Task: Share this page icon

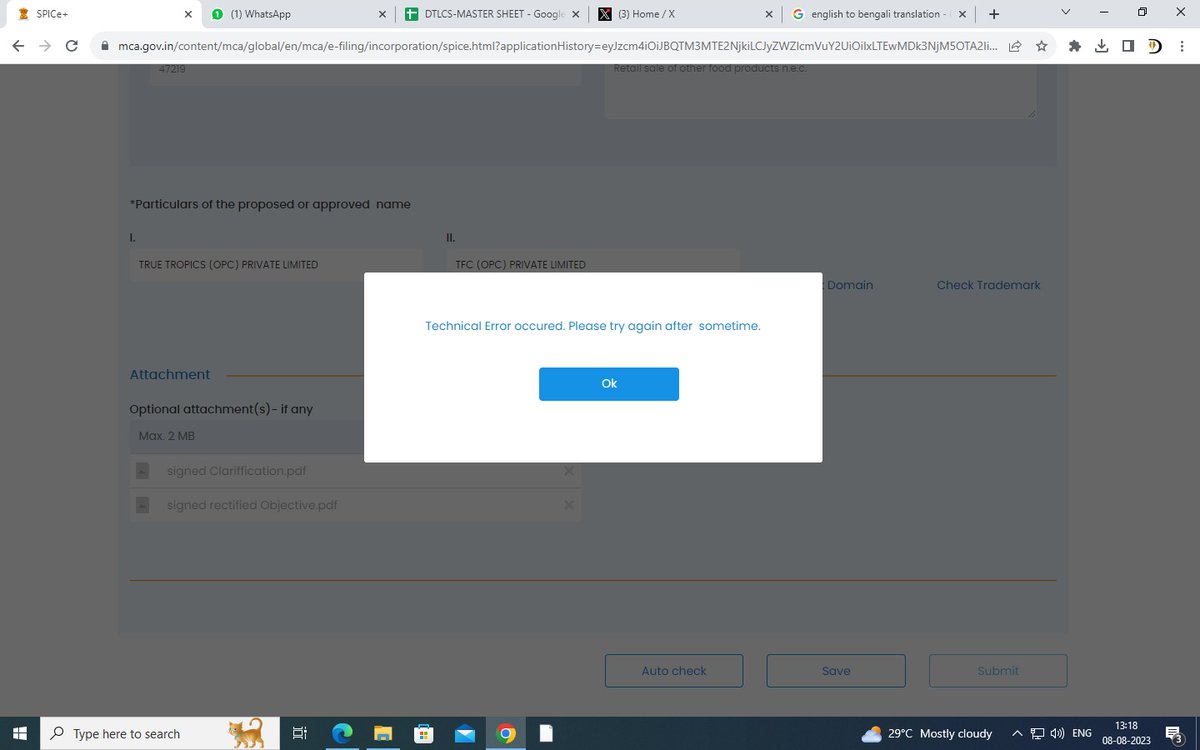Action: point(1015,46)
